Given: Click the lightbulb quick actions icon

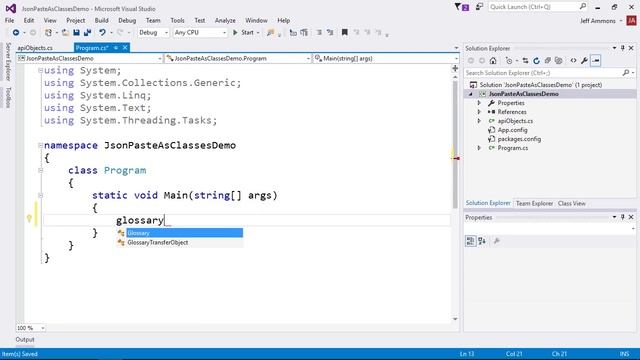Looking at the screenshot, I should point(29,219).
